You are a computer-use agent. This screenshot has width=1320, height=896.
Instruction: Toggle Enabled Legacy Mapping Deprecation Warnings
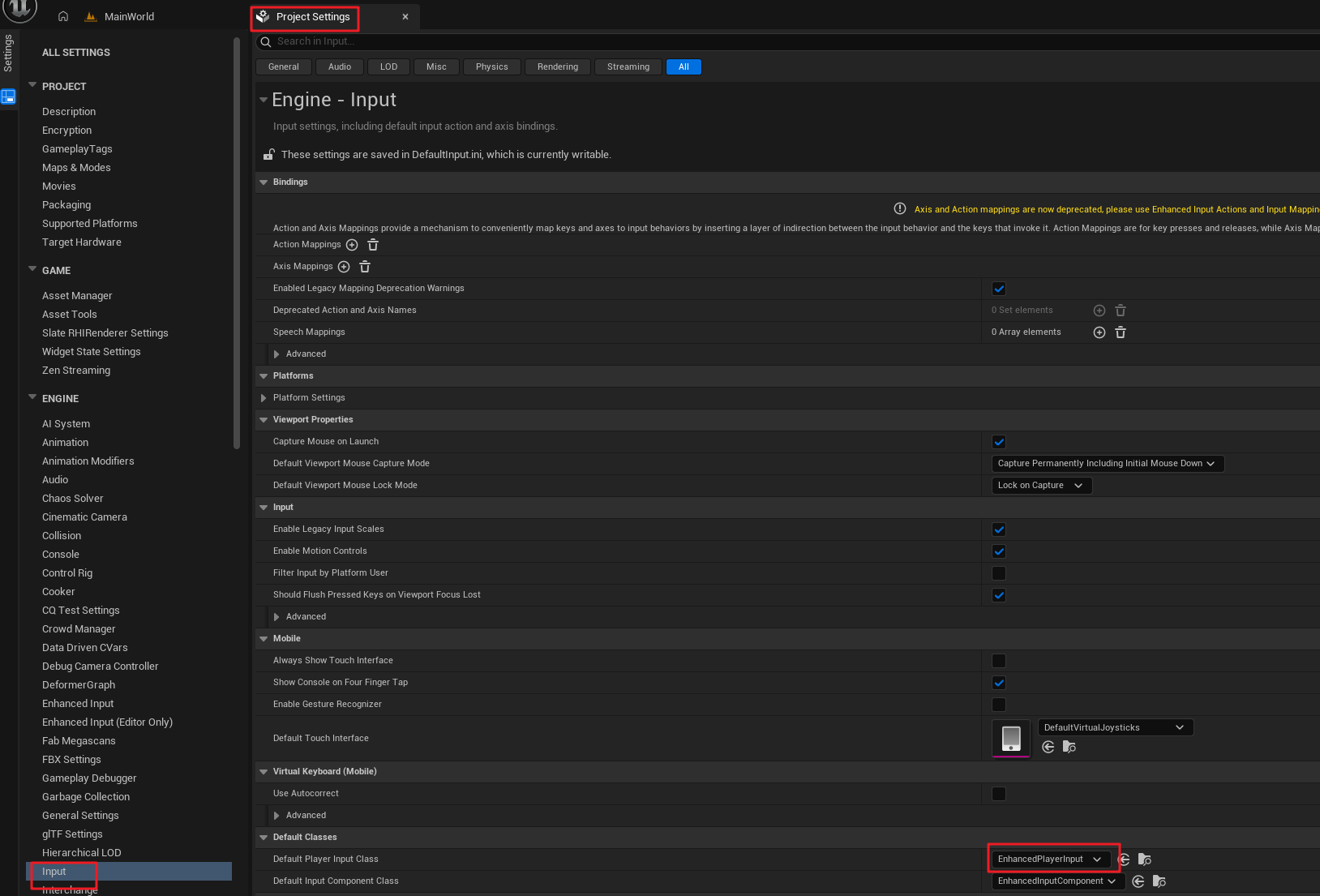pyautogui.click(x=999, y=289)
